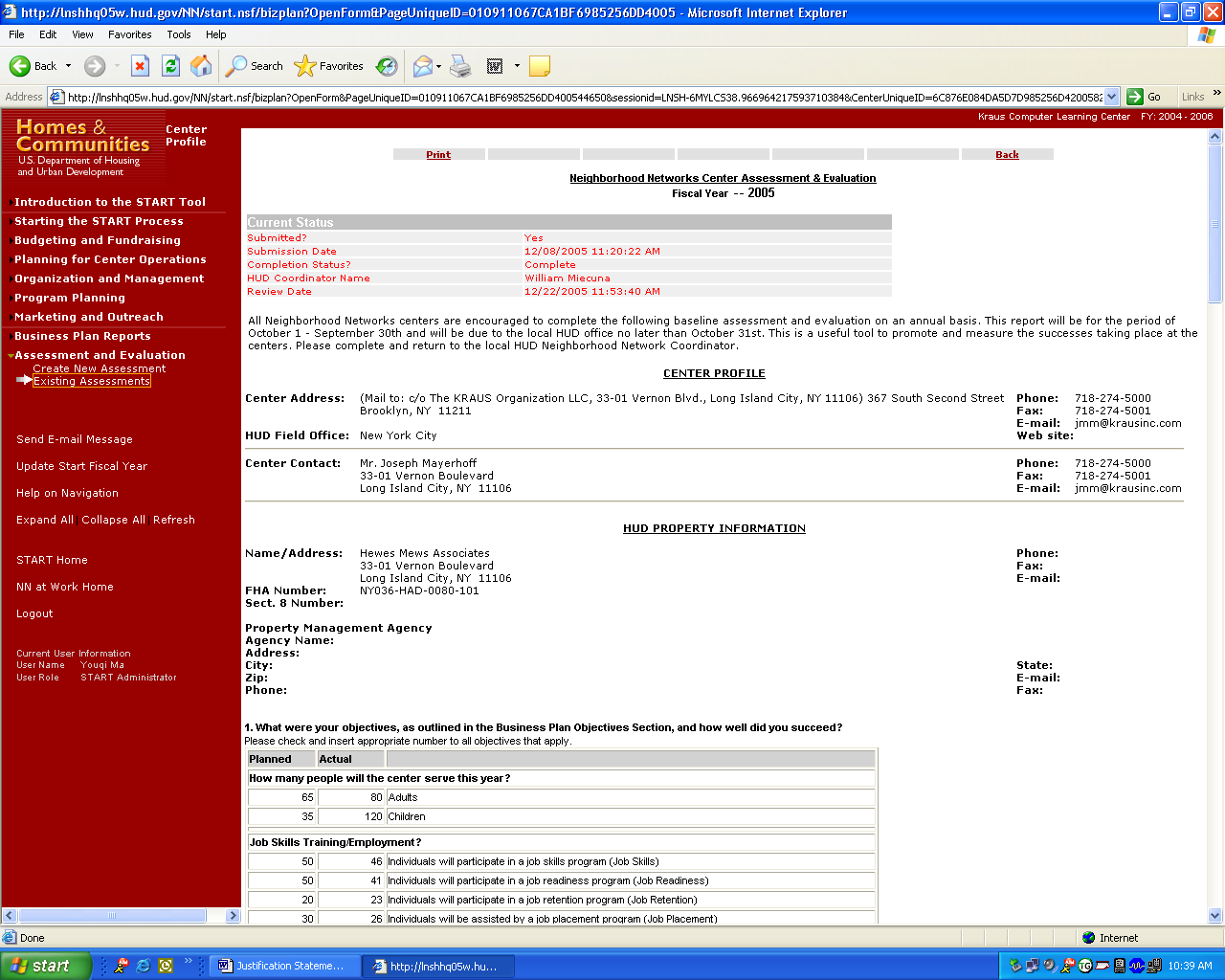
Task: Click the Start button on the taskbar
Action: 46,966
